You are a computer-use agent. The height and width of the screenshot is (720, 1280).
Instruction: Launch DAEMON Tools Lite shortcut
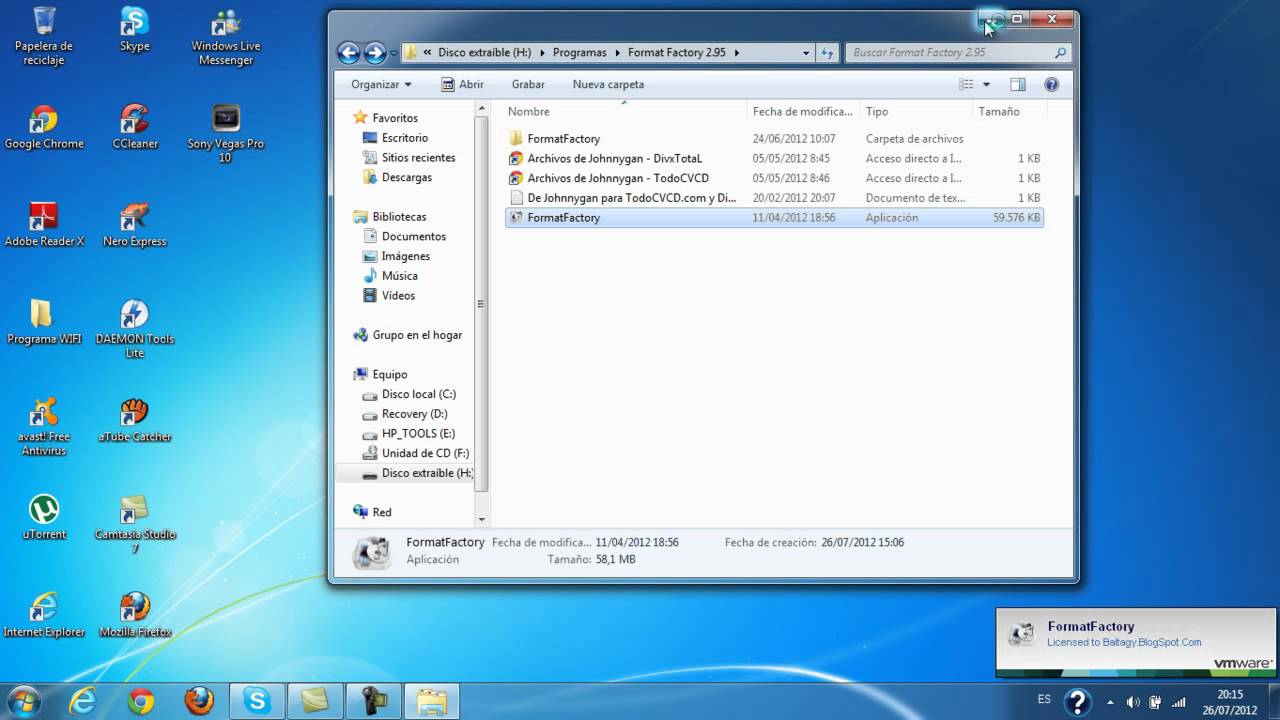(x=134, y=329)
